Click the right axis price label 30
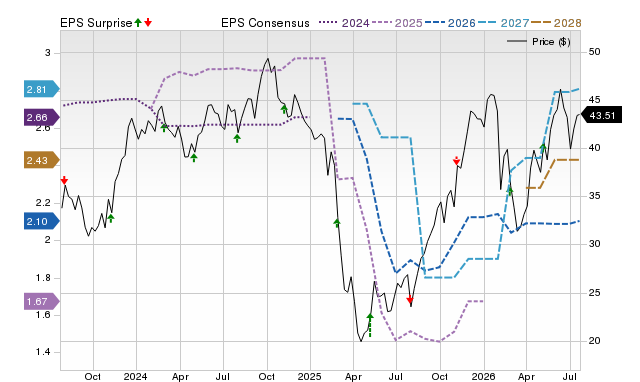 [x=595, y=244]
